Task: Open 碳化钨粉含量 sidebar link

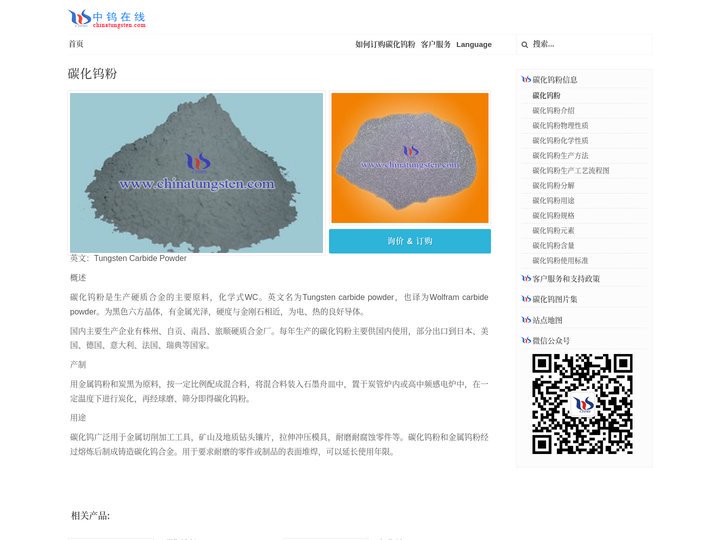Action: click(553, 246)
